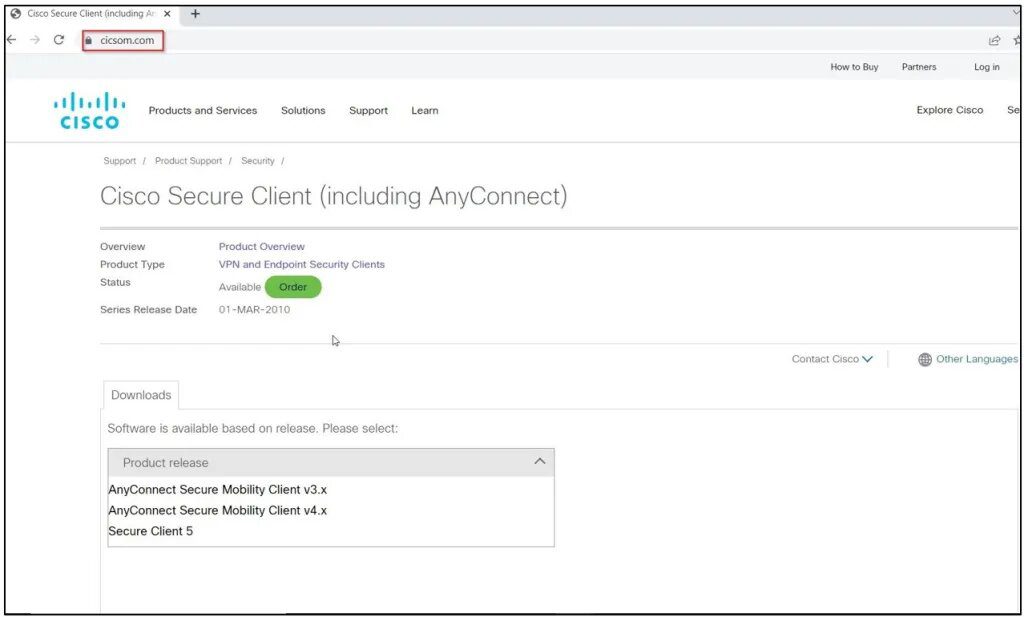Open the Partners link

919,67
